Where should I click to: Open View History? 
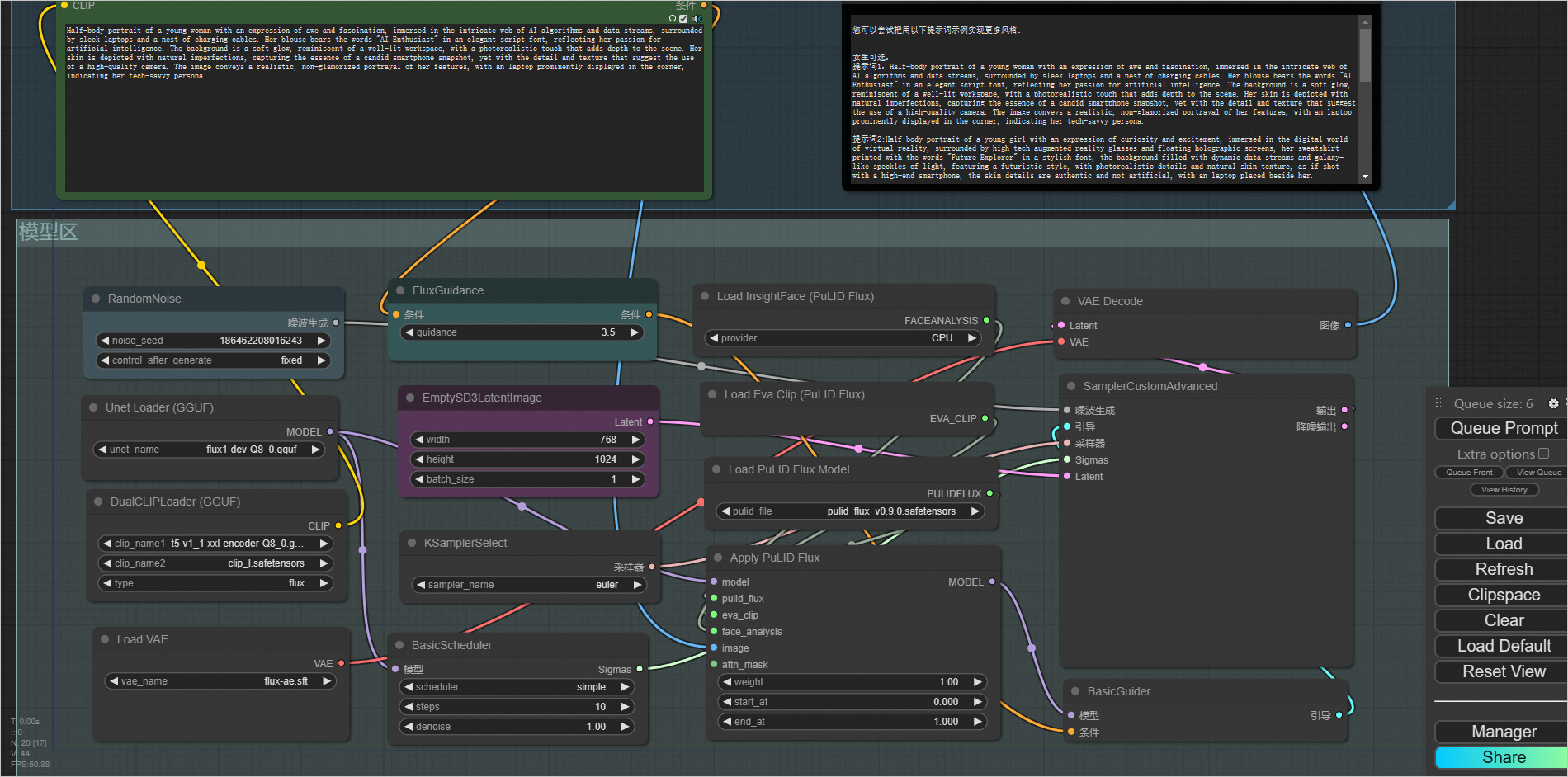pyautogui.click(x=1504, y=490)
